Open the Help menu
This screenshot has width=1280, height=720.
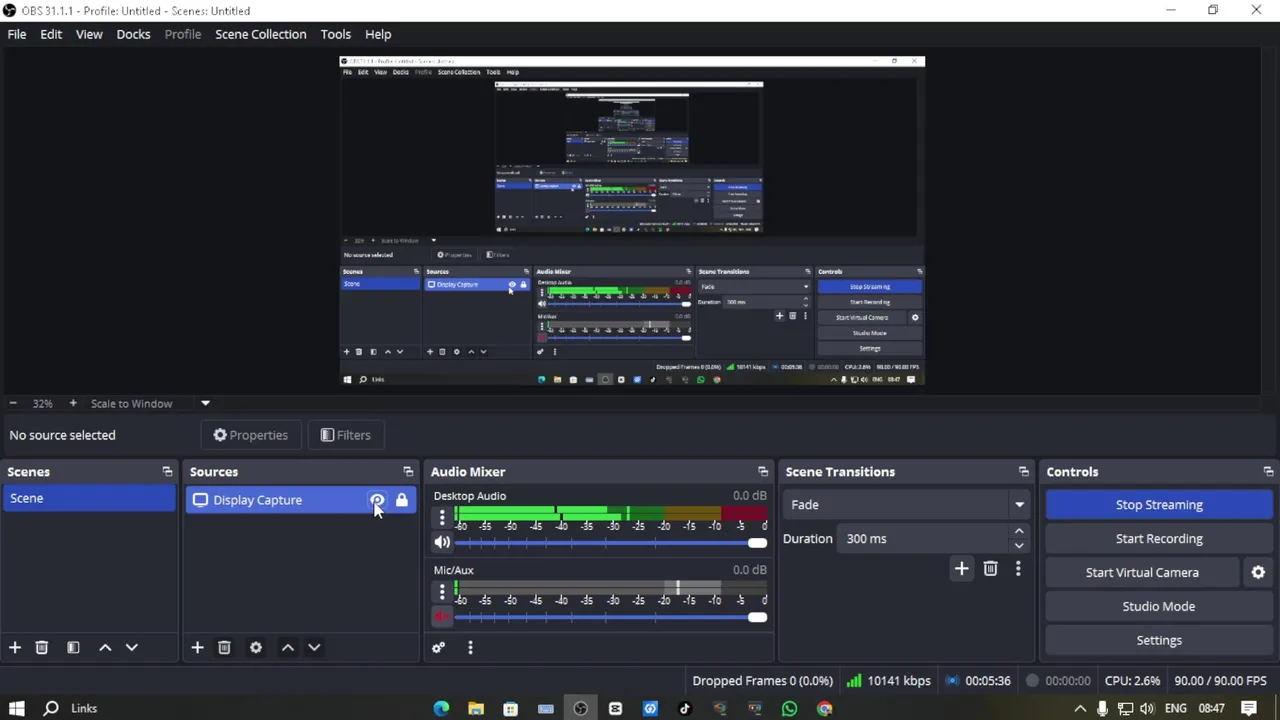378,34
